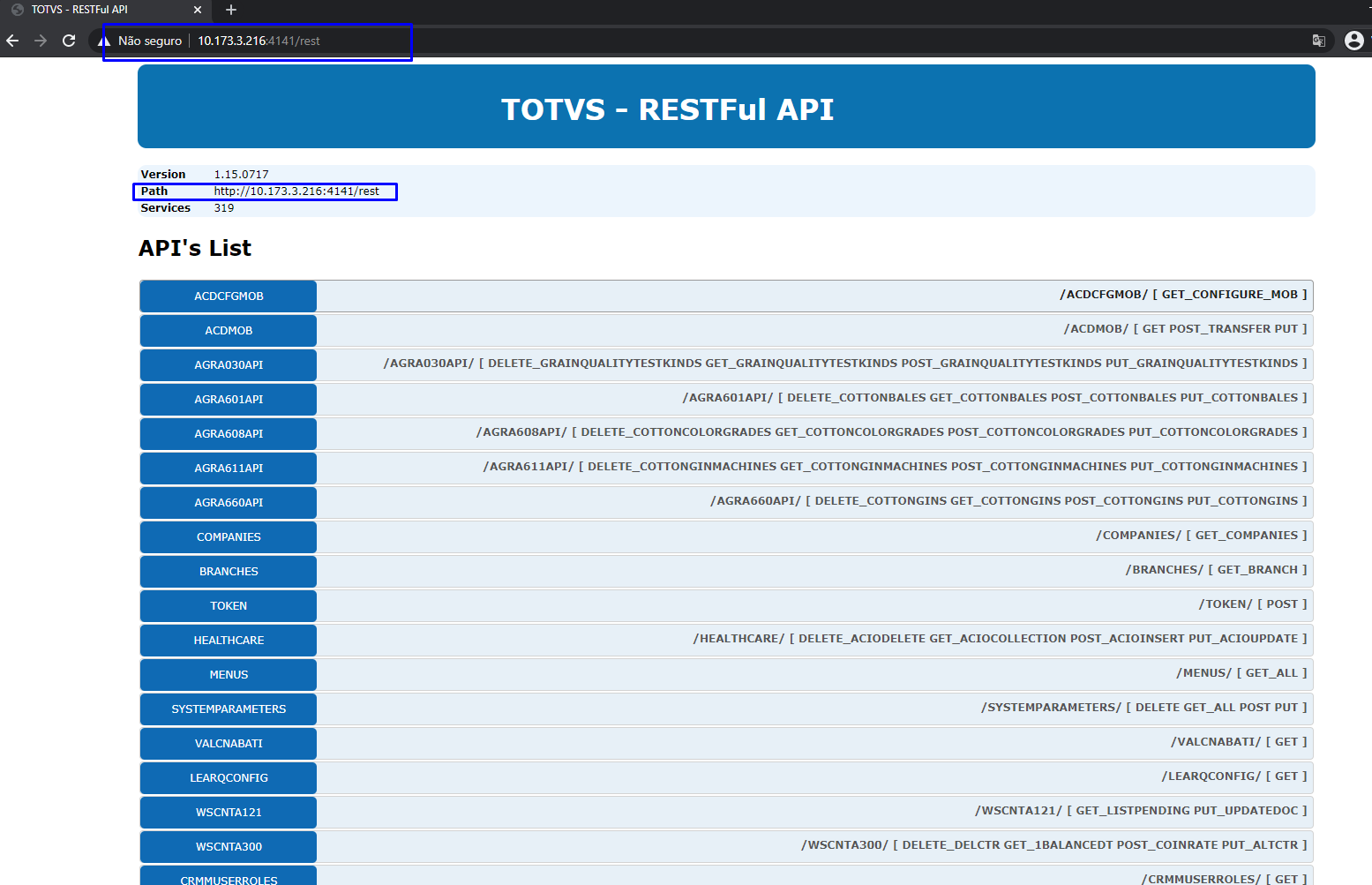This screenshot has width=1372, height=885.
Task: Click the Path value http://10.173.3.216:4141/rest
Action: (296, 191)
